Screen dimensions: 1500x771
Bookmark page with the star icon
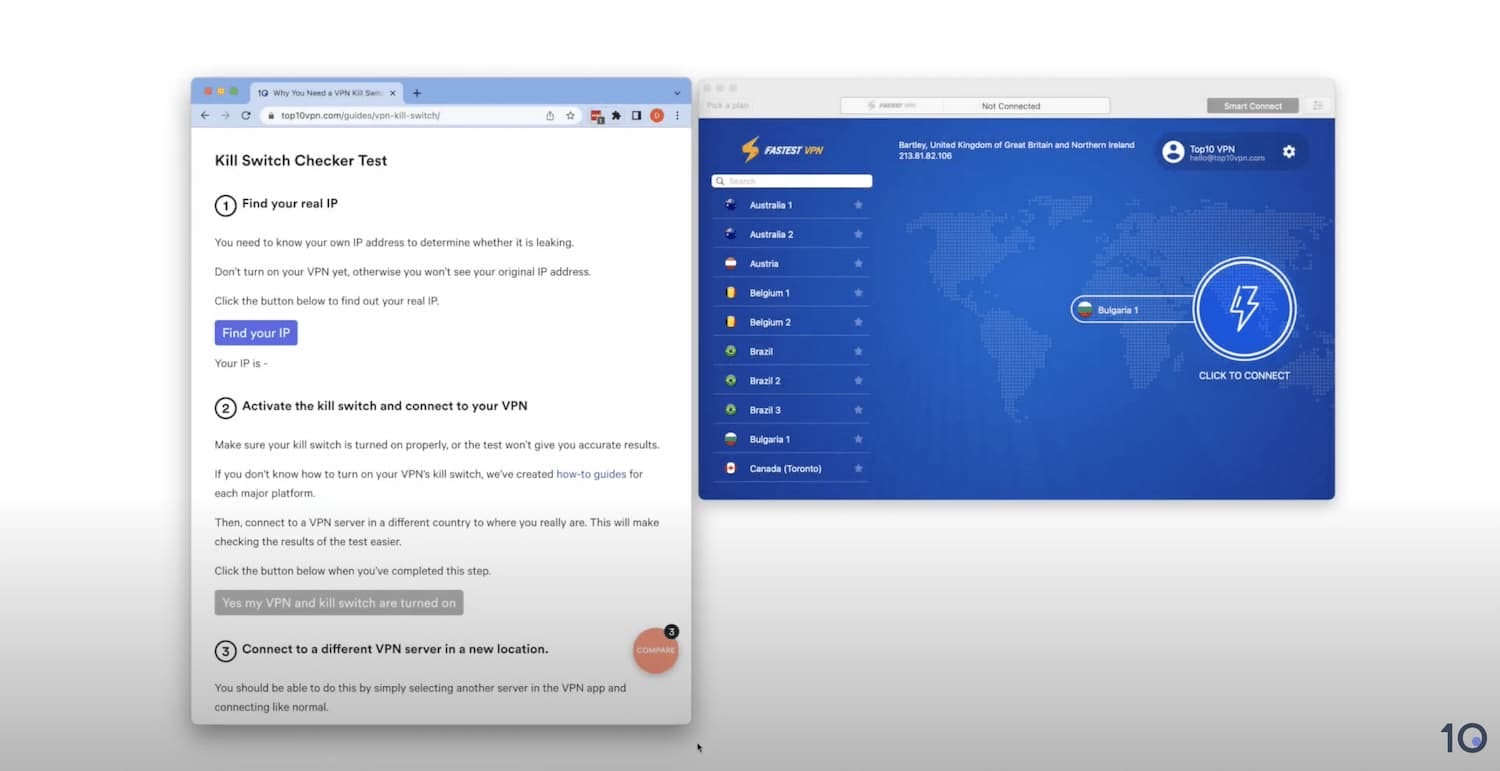point(570,116)
